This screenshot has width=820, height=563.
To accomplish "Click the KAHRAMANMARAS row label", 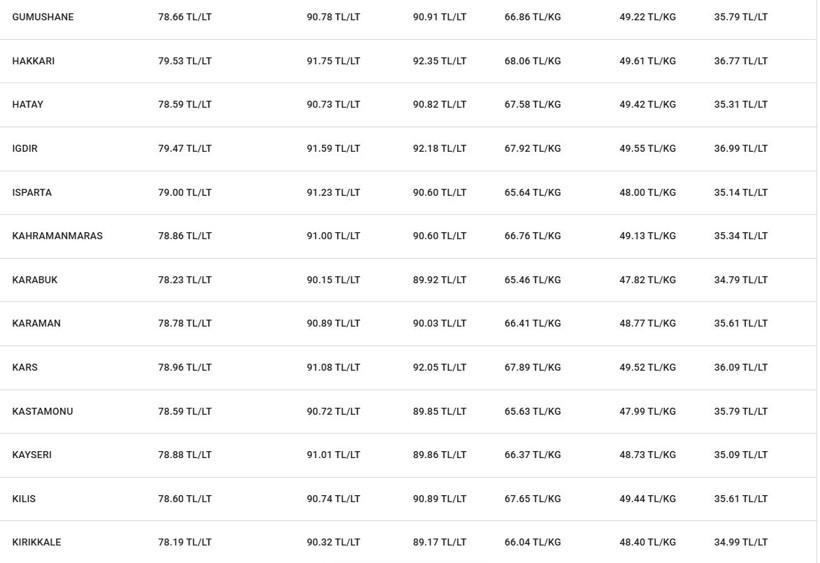I will point(58,236).
